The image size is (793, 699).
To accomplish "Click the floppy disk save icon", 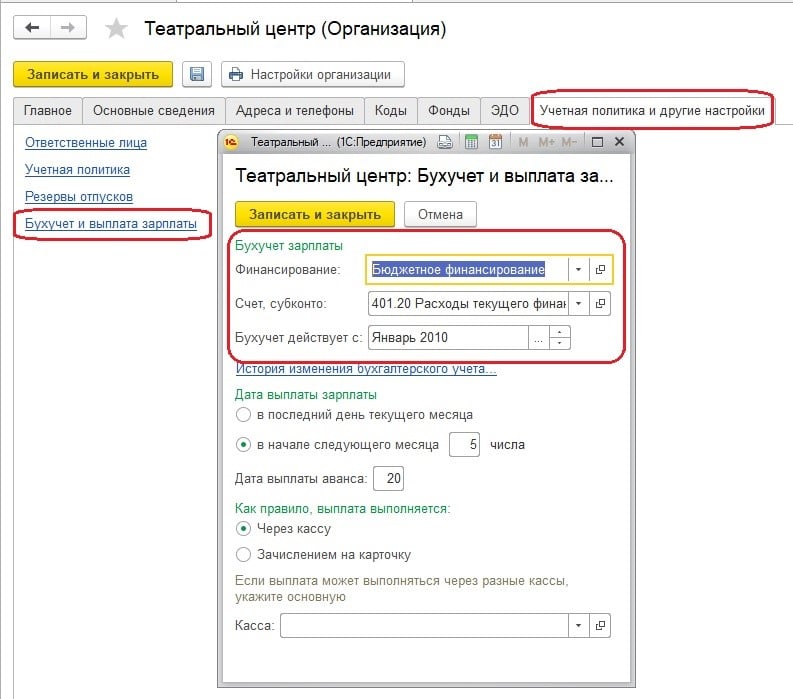I will [x=197, y=74].
